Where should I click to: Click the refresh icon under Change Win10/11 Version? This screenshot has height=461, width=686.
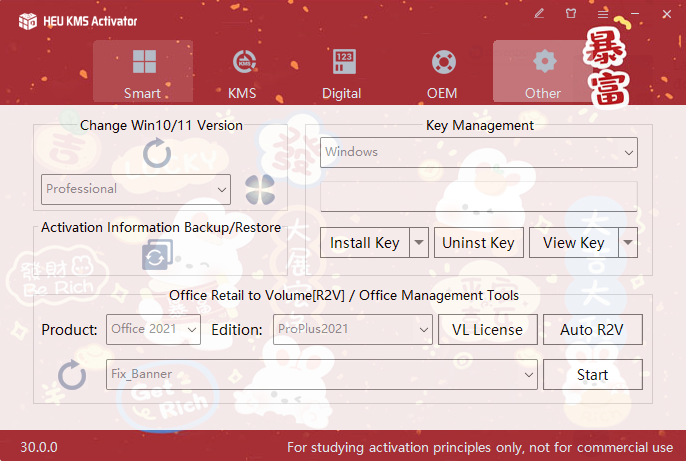point(157,153)
